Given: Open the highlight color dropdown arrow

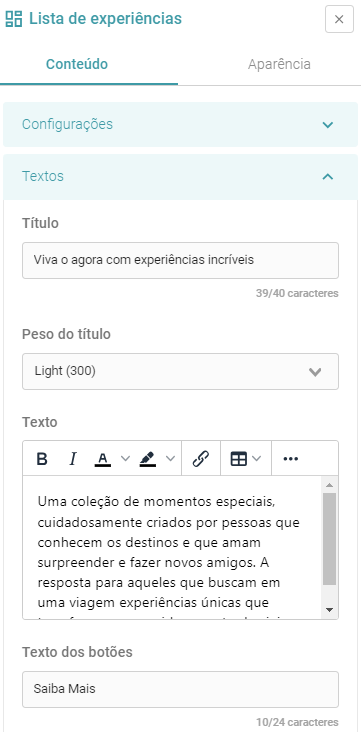Looking at the screenshot, I should (170, 459).
